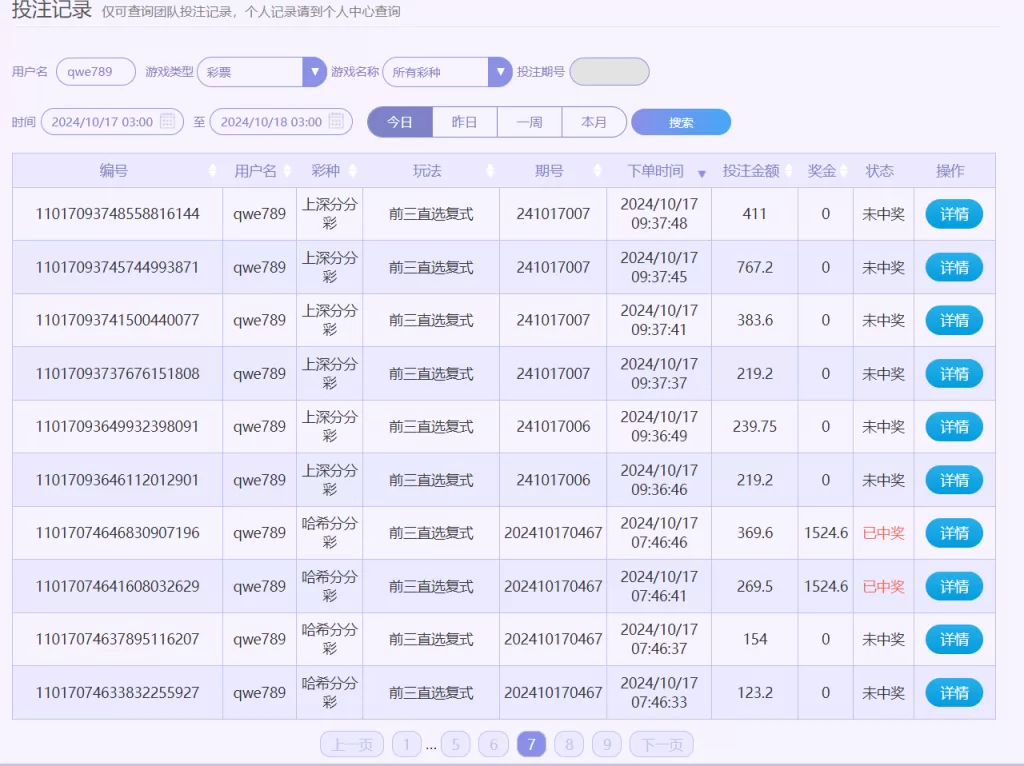The image size is (1024, 766).
Task: Open 详情 for bet 11017093646112012901
Action: point(954,481)
